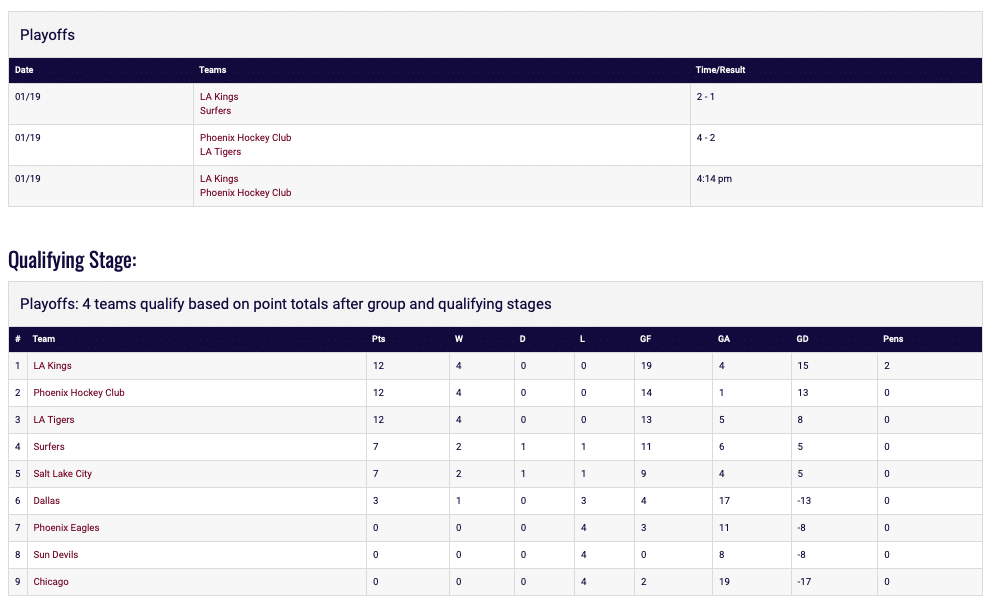View the 4 - 2 playoff result

(x=706, y=138)
